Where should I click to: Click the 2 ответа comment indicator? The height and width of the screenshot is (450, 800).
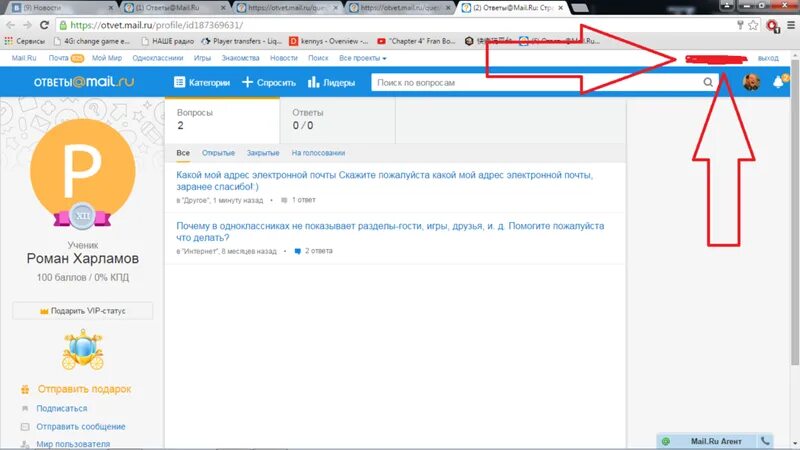point(313,251)
